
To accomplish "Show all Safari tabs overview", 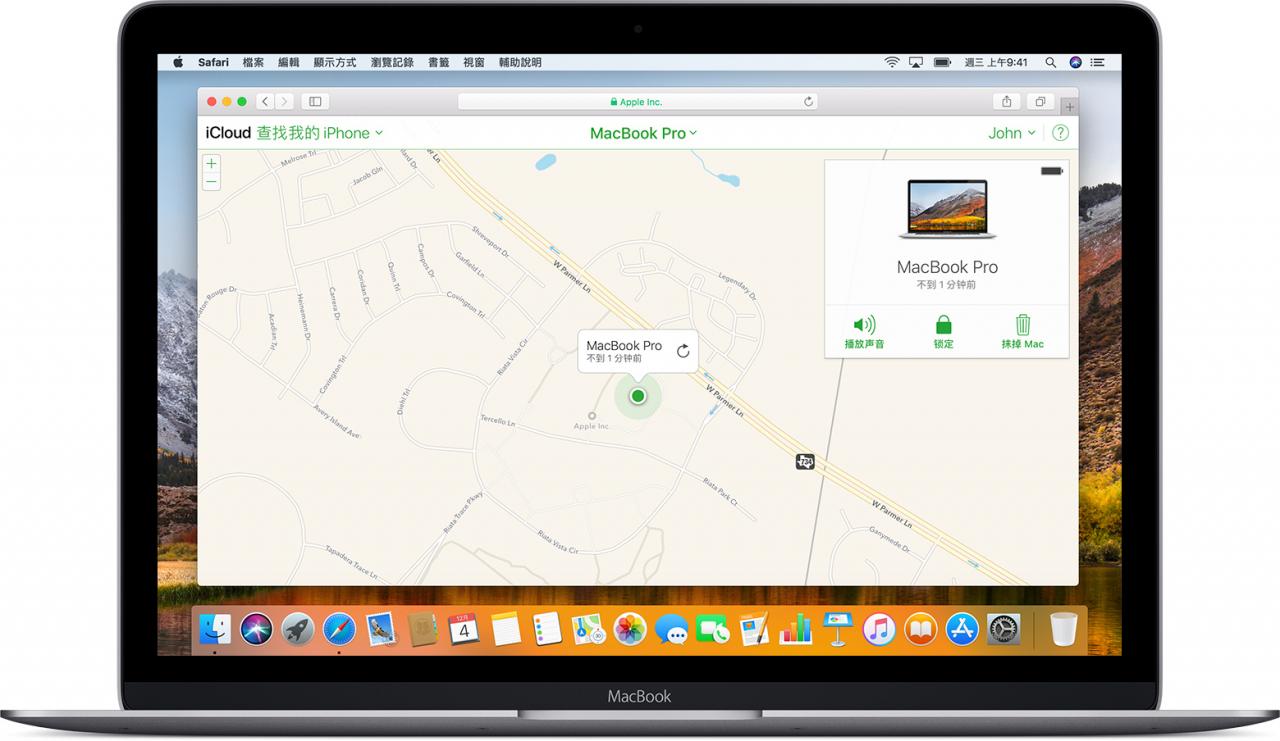I will (x=1040, y=101).
